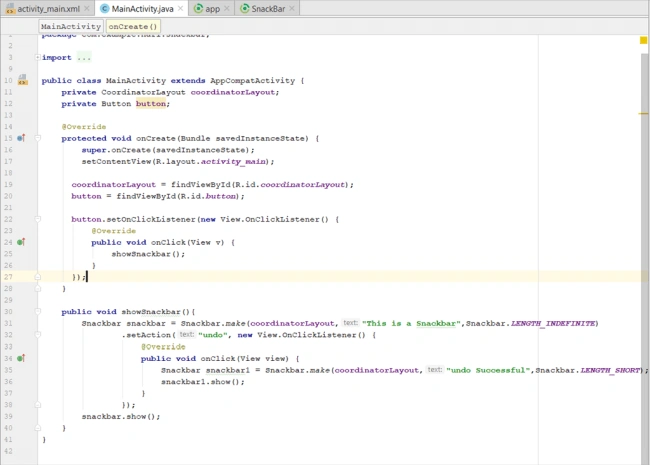Click line number 27 in gutter

(8, 277)
